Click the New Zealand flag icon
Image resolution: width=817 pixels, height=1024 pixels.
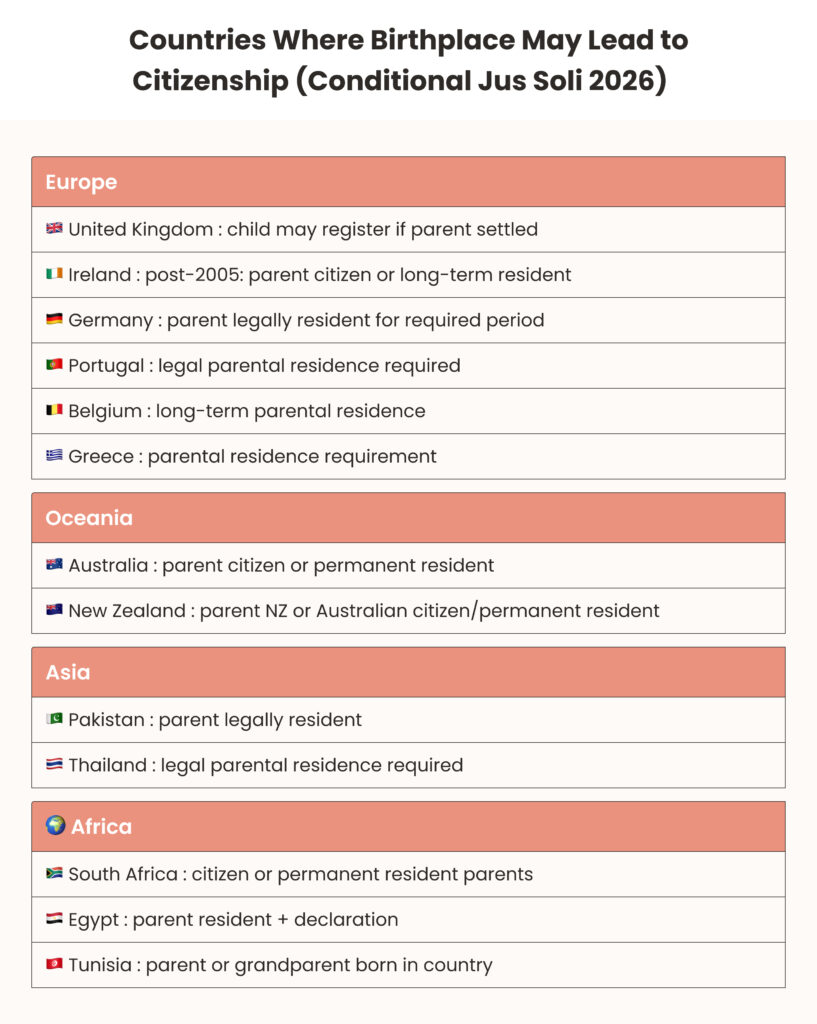point(54,610)
